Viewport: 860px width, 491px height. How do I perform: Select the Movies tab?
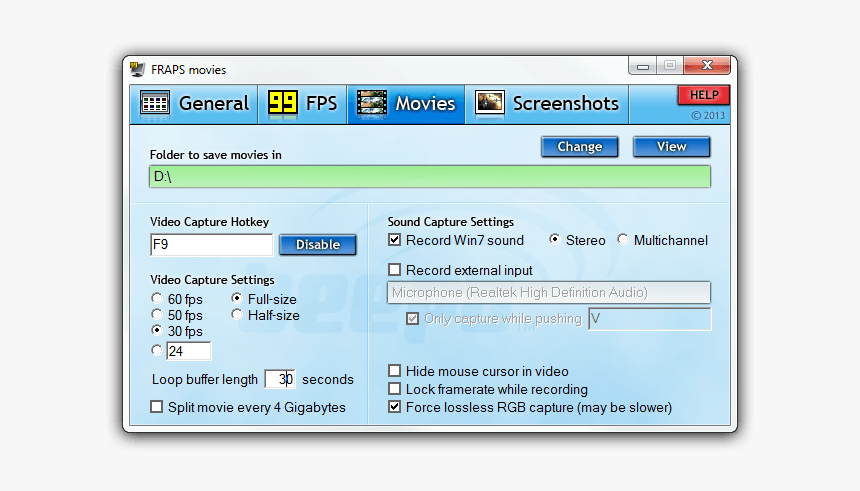[406, 104]
